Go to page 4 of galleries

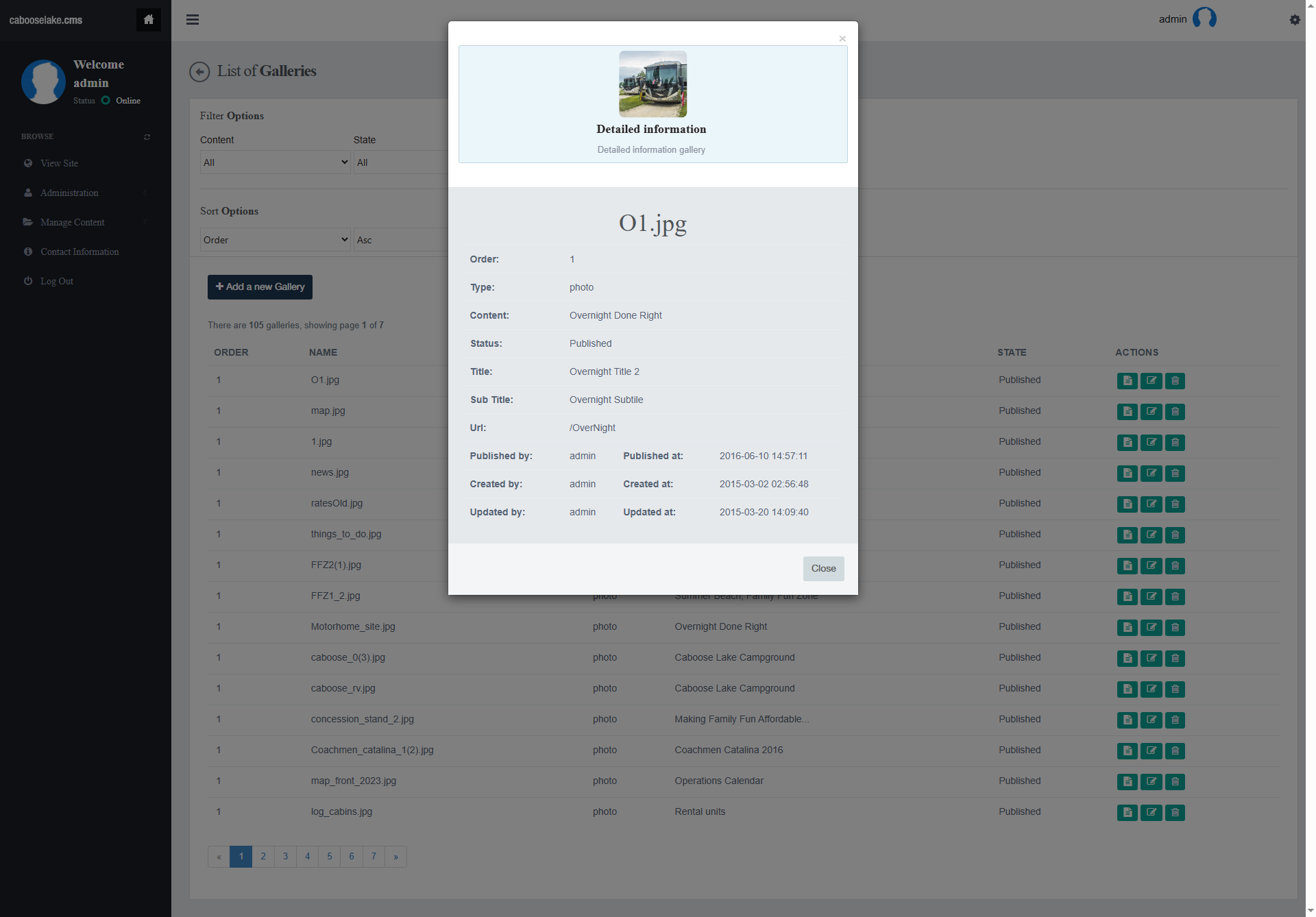307,857
